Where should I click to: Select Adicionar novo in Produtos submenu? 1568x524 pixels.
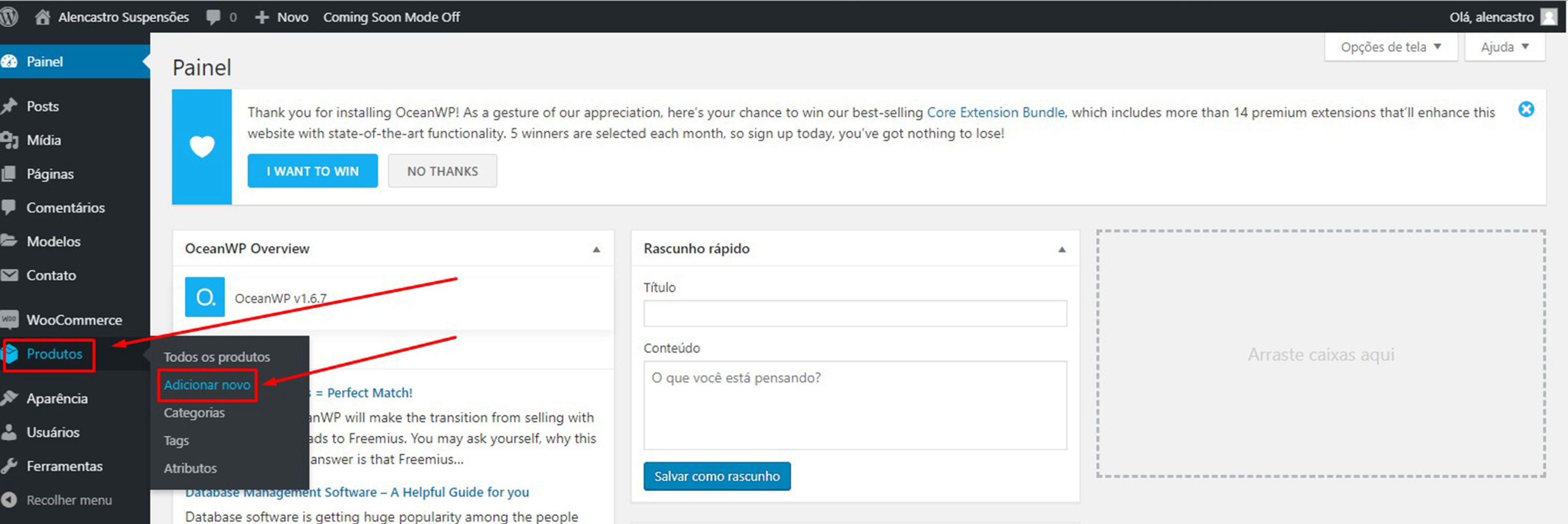pyautogui.click(x=207, y=385)
